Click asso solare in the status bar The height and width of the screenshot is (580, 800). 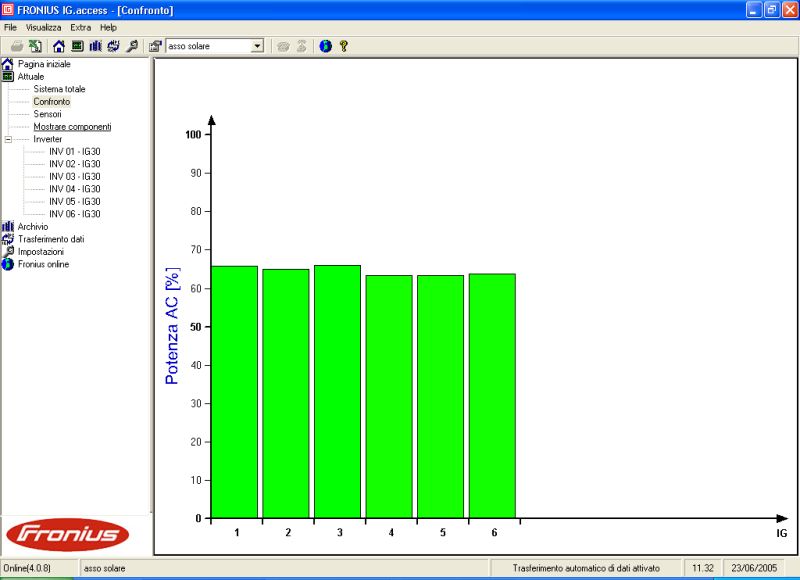click(105, 568)
